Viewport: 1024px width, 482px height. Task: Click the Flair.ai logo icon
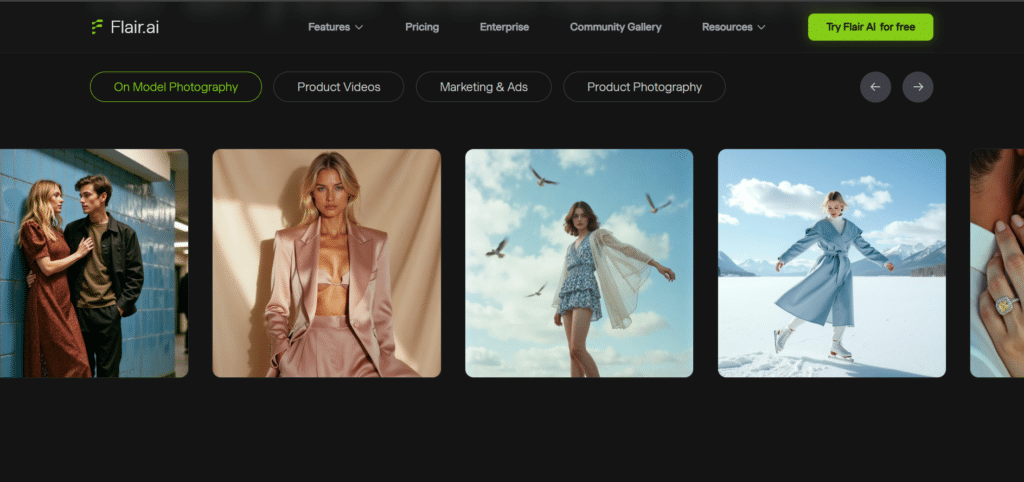[x=97, y=27]
